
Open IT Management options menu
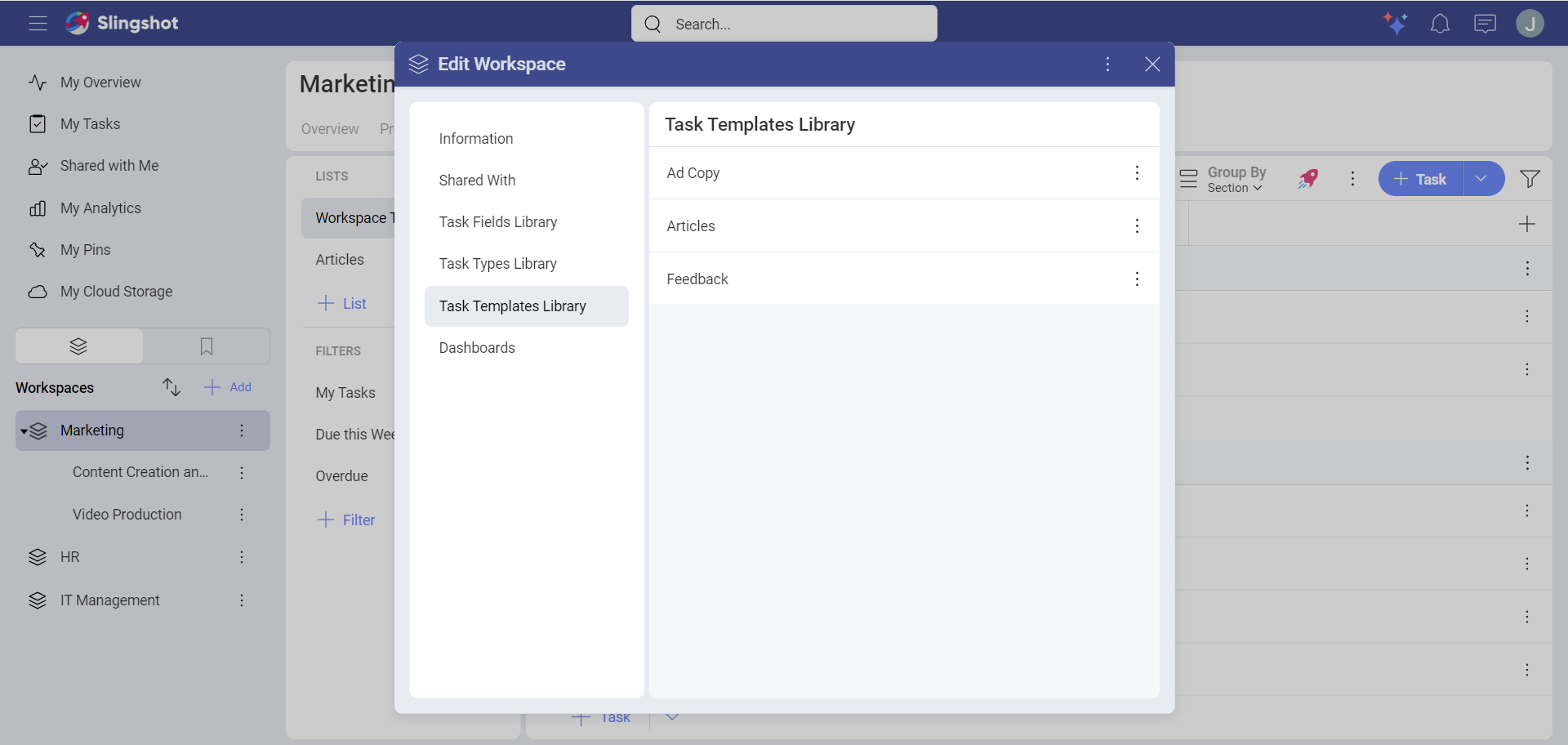(x=242, y=600)
